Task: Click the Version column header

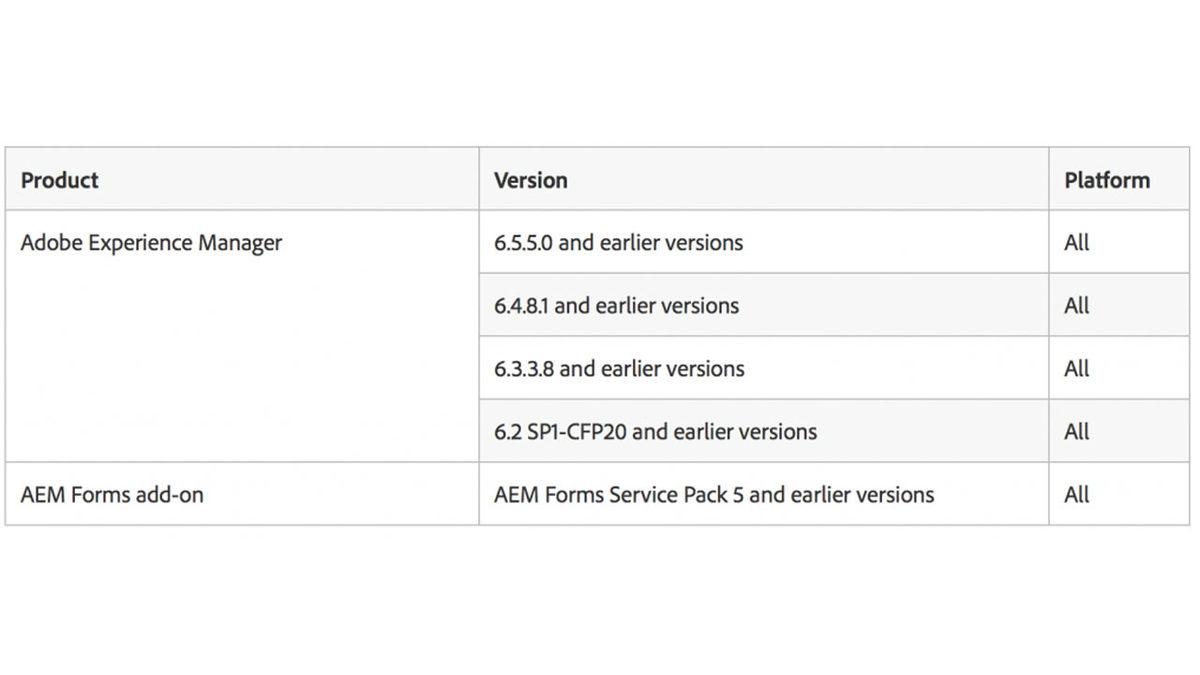Action: (x=530, y=180)
